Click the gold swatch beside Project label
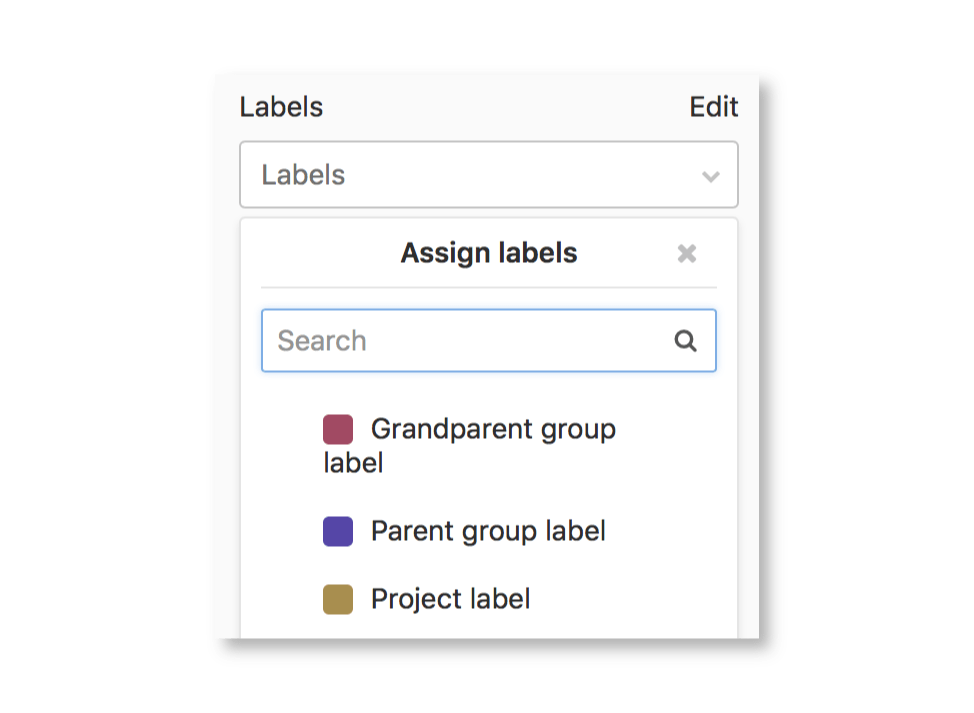The image size is (974, 713). [x=337, y=598]
